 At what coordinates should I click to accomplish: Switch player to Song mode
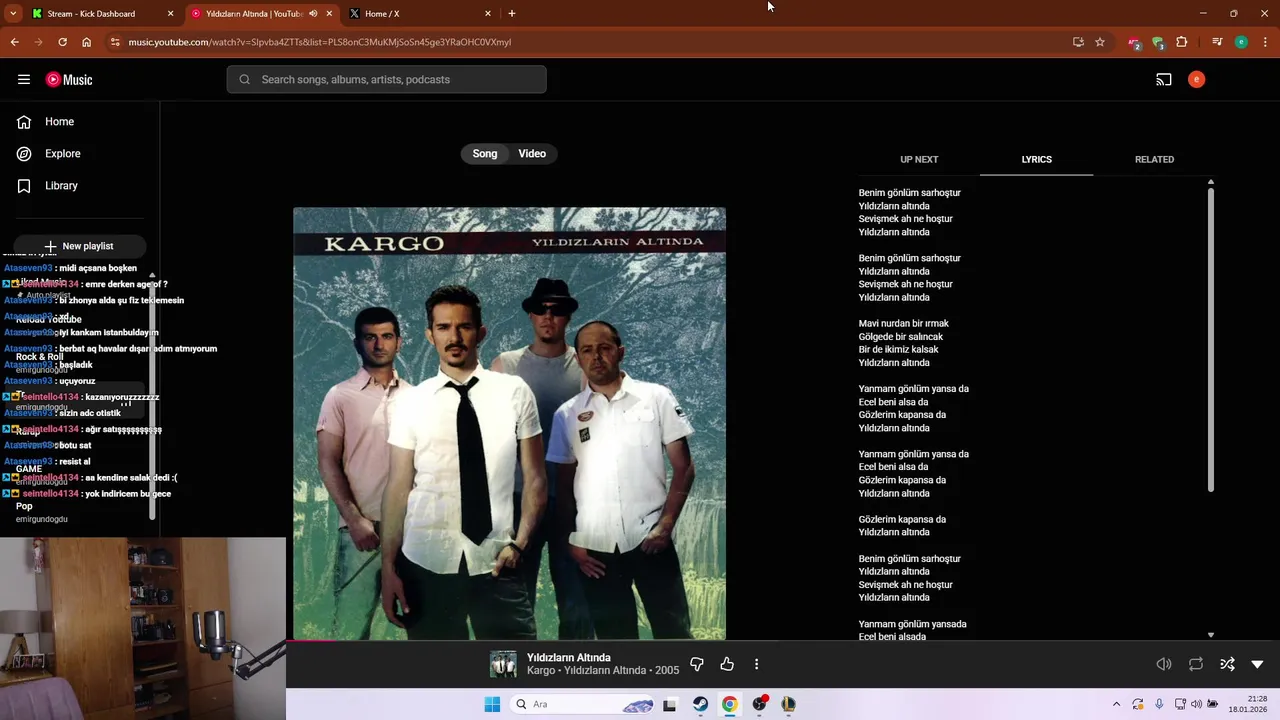click(485, 154)
